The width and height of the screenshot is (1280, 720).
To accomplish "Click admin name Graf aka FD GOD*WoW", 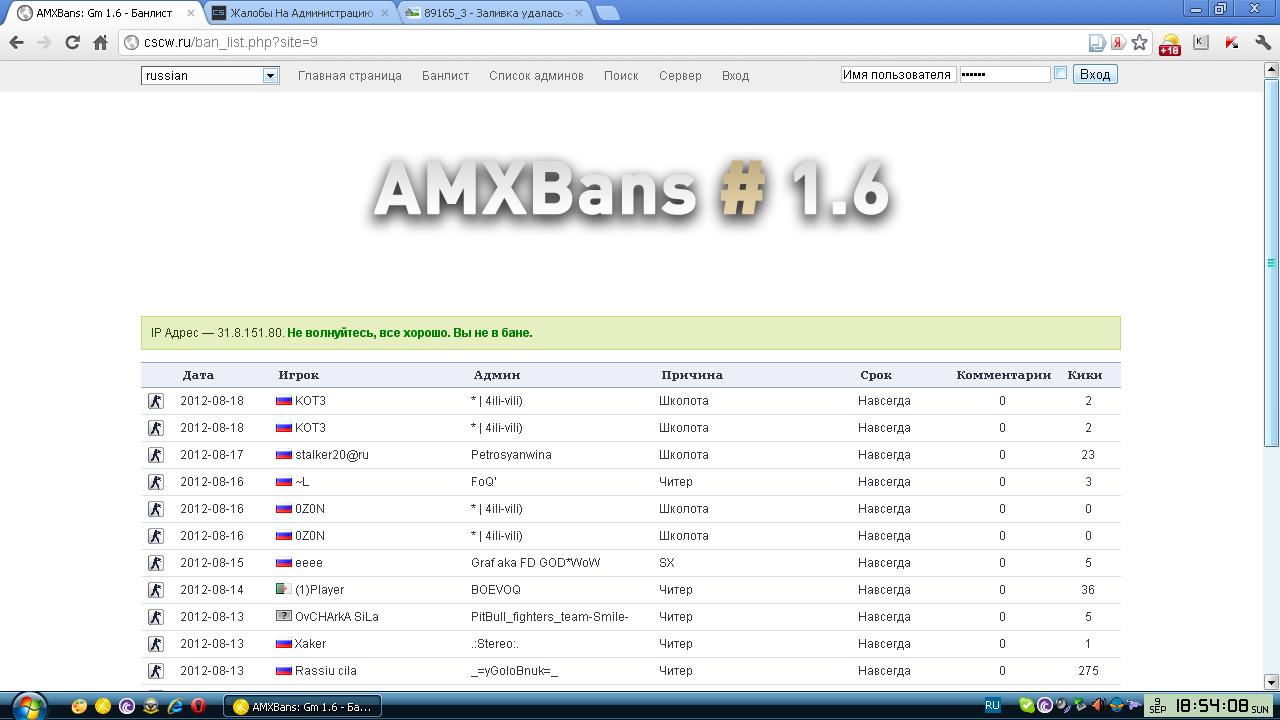I will click(x=536, y=563).
